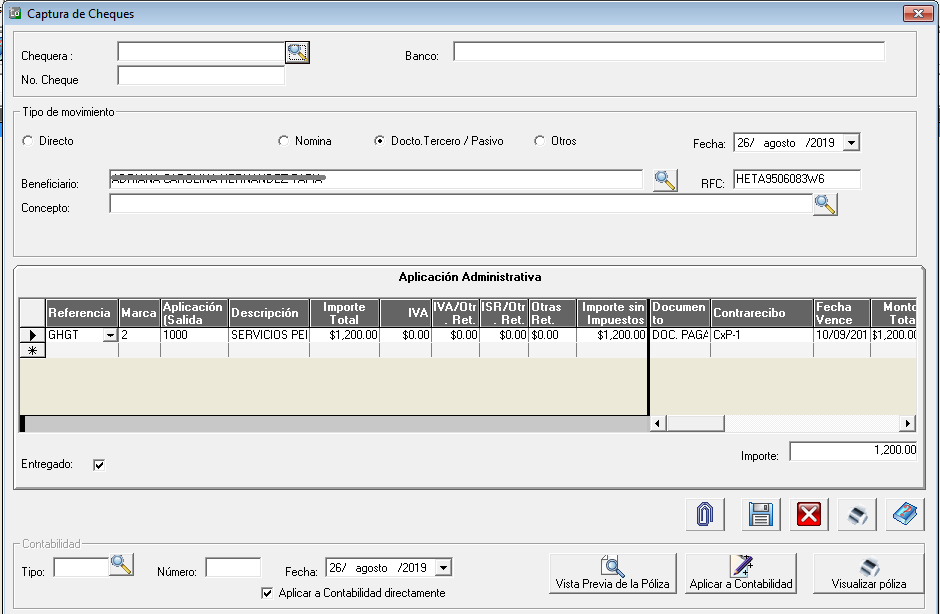The width and height of the screenshot is (940, 614).
Task: Click Vista Previa de la Póliza button
Action: (613, 573)
